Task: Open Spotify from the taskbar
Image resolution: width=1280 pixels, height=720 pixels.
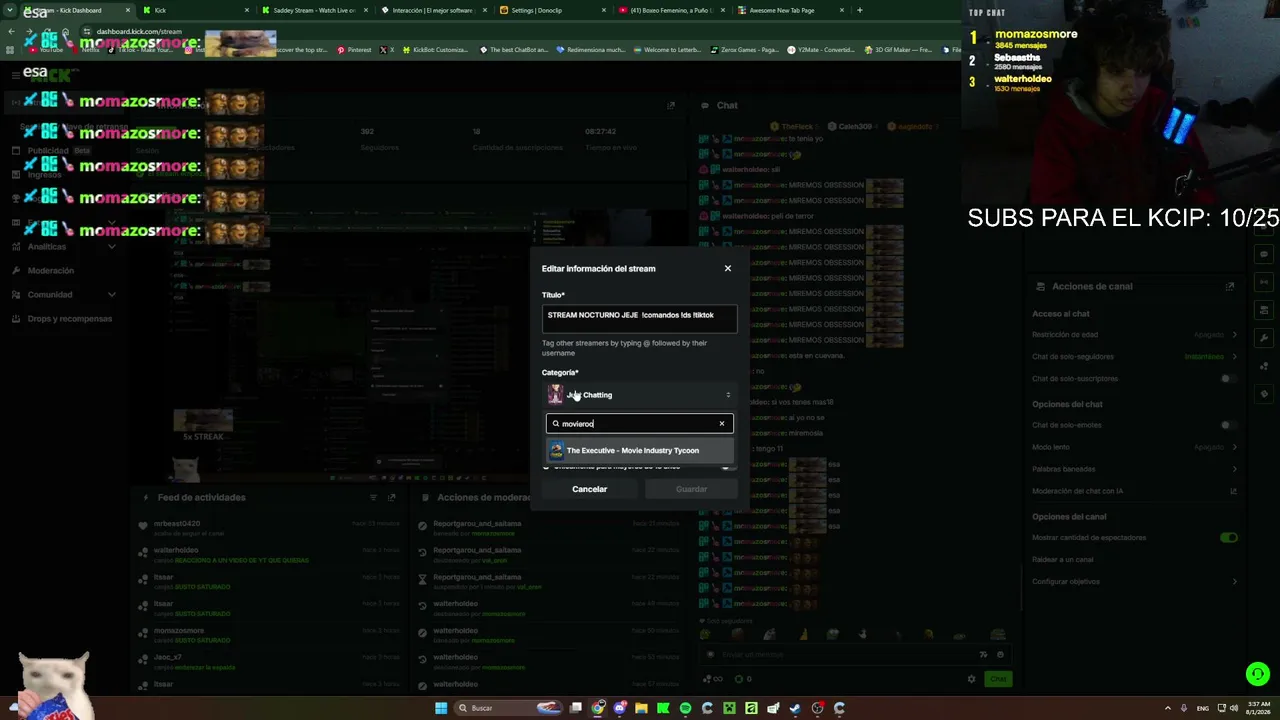Action: (x=685, y=708)
